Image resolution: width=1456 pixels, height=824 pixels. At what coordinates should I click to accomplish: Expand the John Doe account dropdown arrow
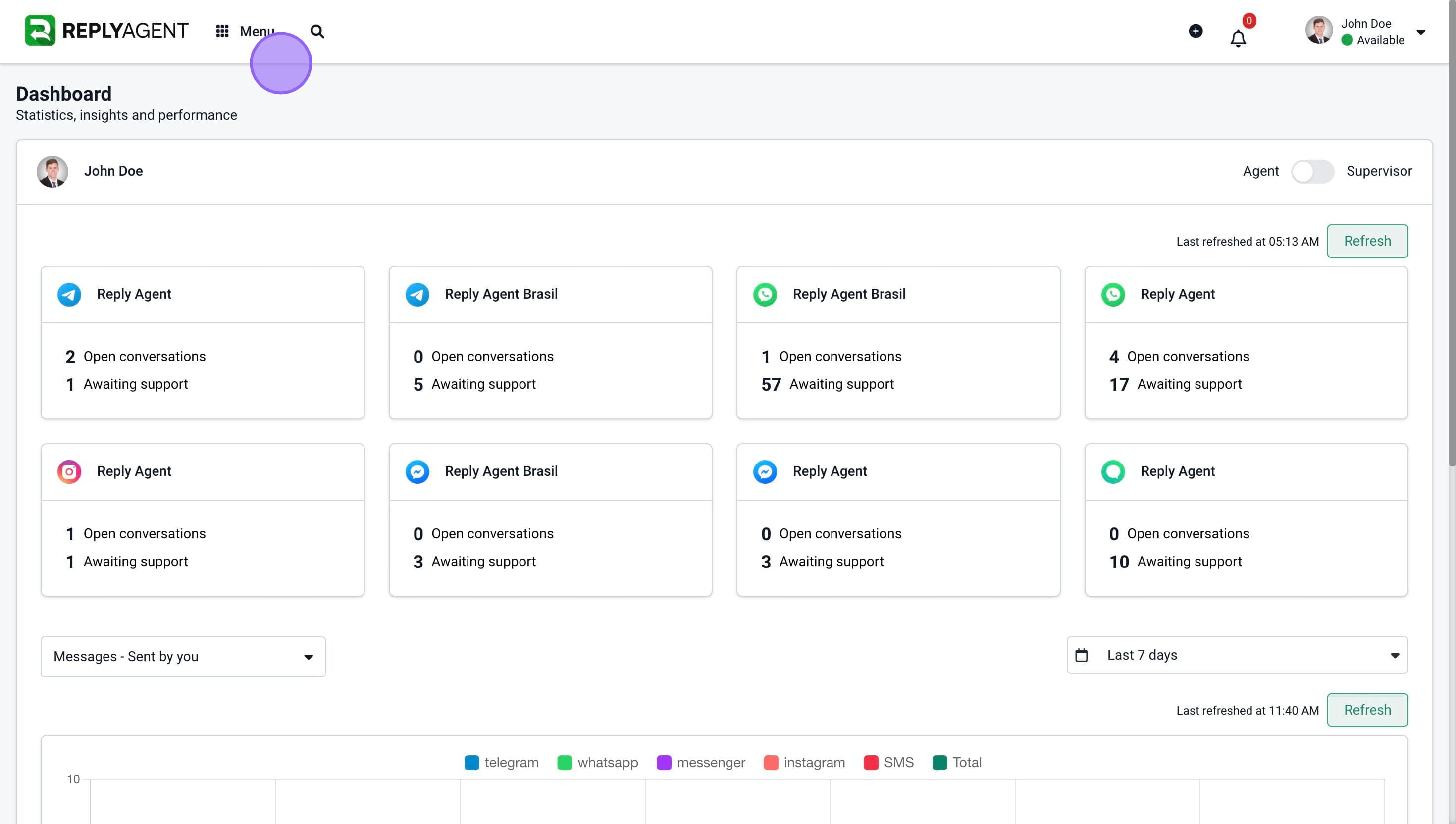click(x=1421, y=32)
